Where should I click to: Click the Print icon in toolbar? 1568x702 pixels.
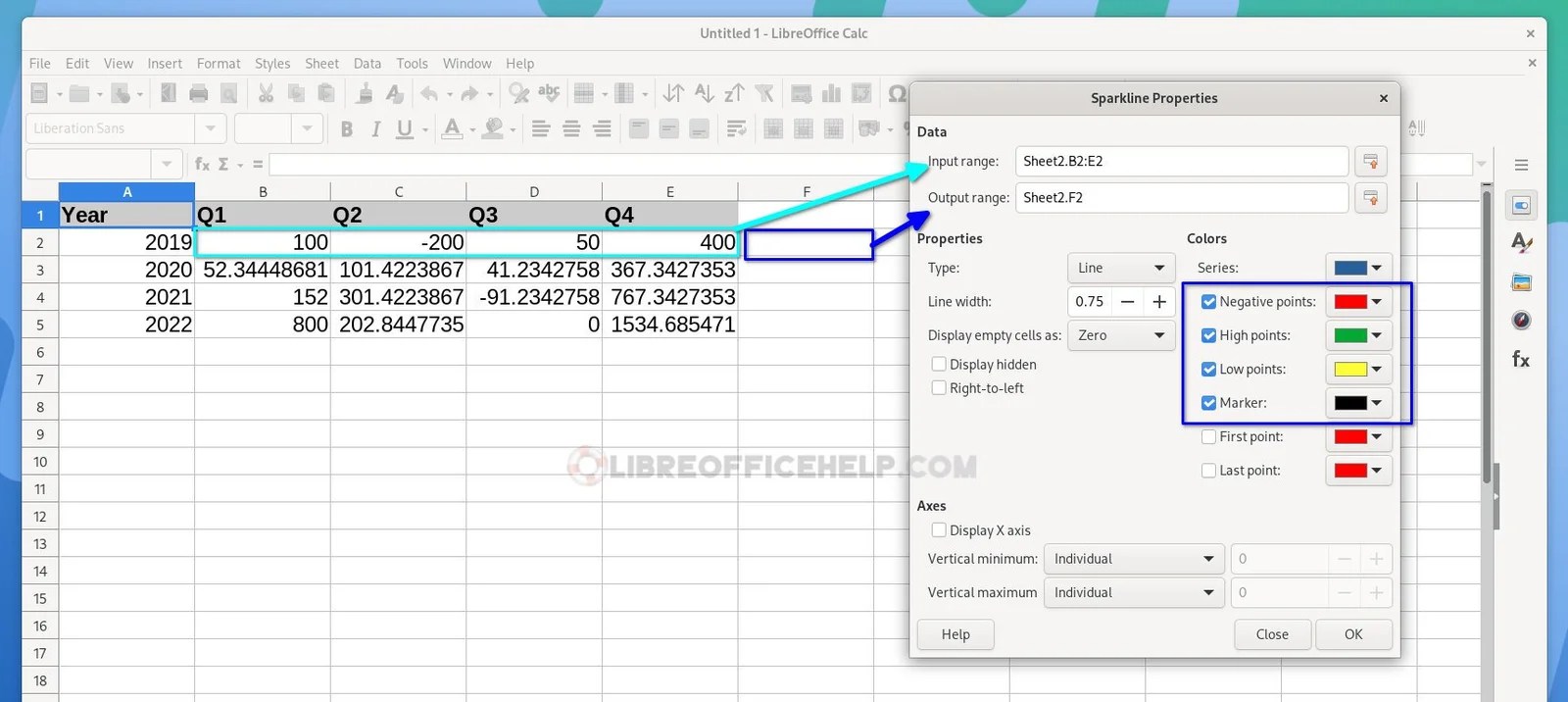pyautogui.click(x=199, y=93)
